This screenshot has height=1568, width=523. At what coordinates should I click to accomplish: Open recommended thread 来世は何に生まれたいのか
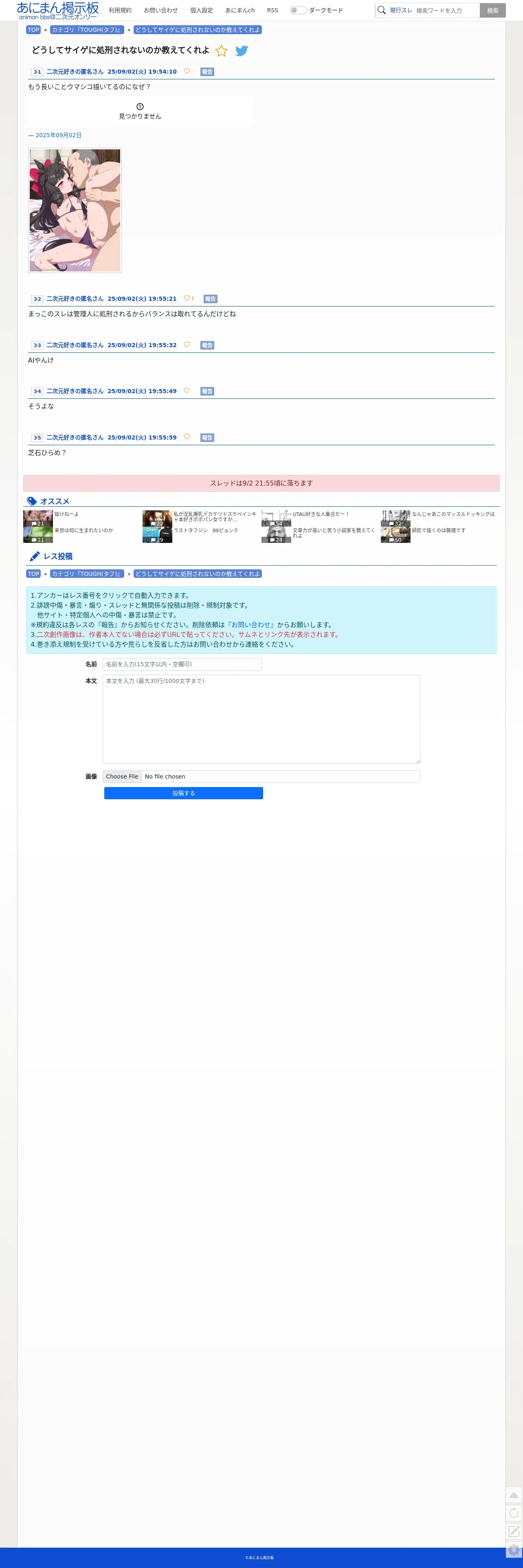(x=84, y=530)
